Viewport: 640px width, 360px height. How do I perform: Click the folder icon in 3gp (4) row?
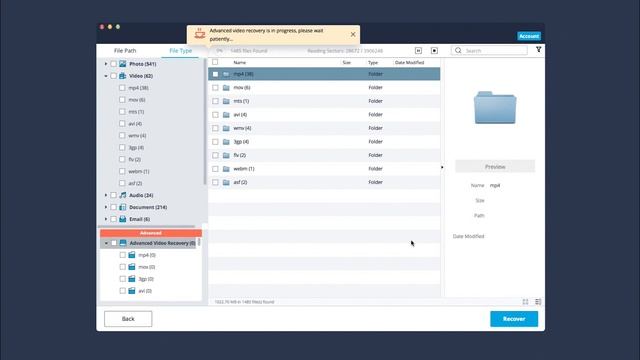click(x=226, y=142)
